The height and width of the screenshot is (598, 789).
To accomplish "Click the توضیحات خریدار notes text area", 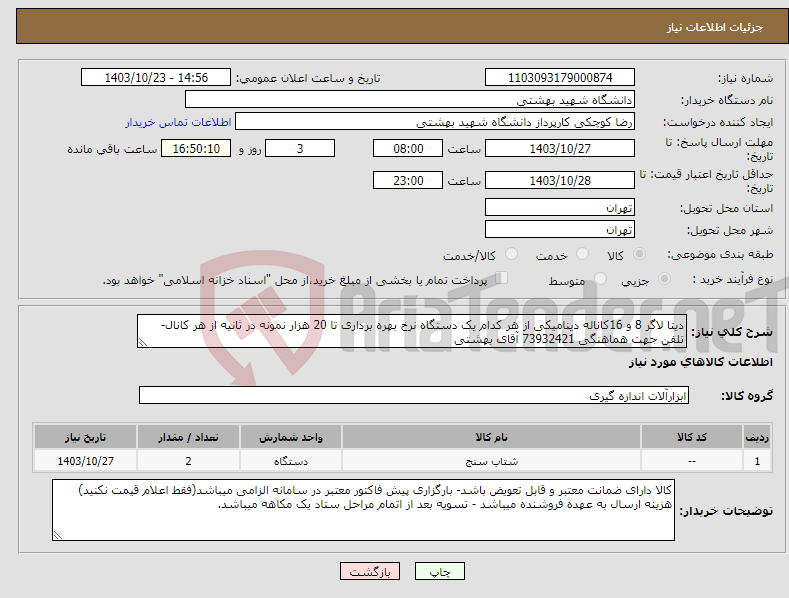I will click(x=363, y=510).
